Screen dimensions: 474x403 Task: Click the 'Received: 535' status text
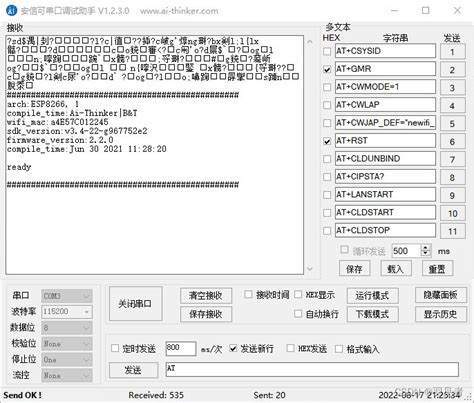(x=156, y=395)
